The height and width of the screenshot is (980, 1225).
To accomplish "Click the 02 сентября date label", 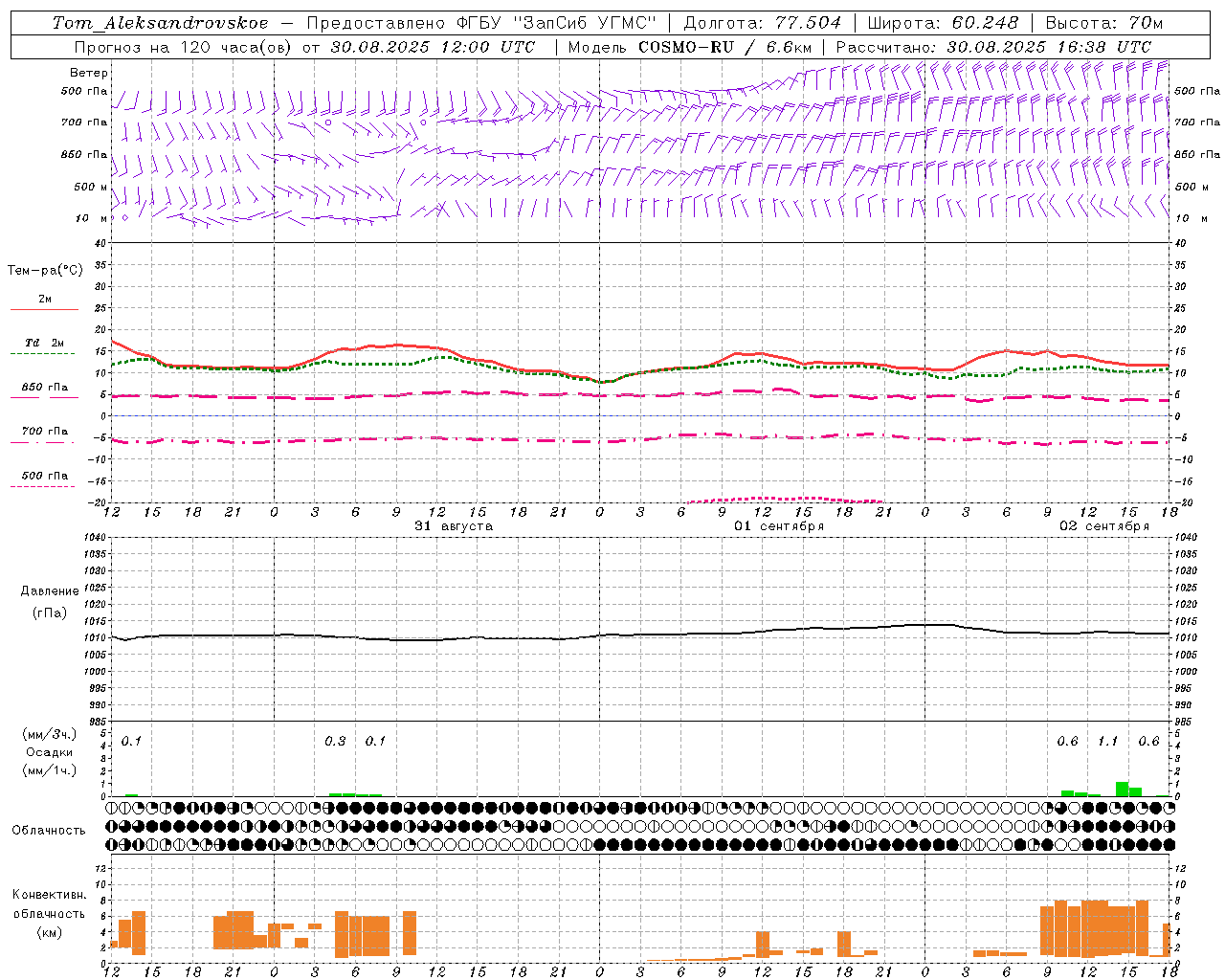I will coord(1104,526).
